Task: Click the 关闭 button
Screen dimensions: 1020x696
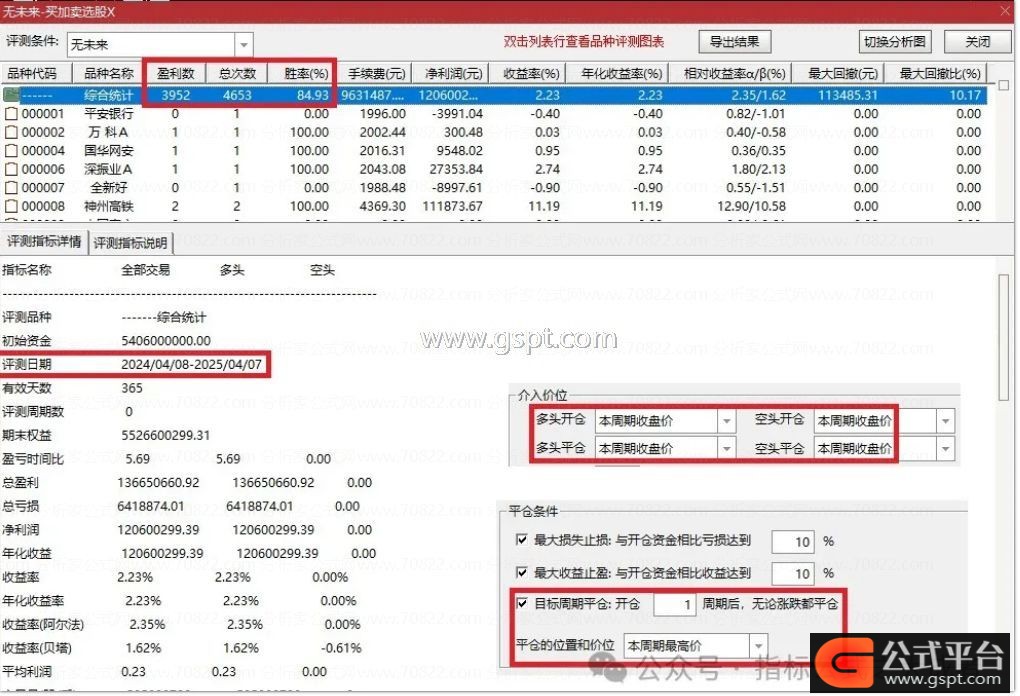Action: pyautogui.click(x=977, y=42)
